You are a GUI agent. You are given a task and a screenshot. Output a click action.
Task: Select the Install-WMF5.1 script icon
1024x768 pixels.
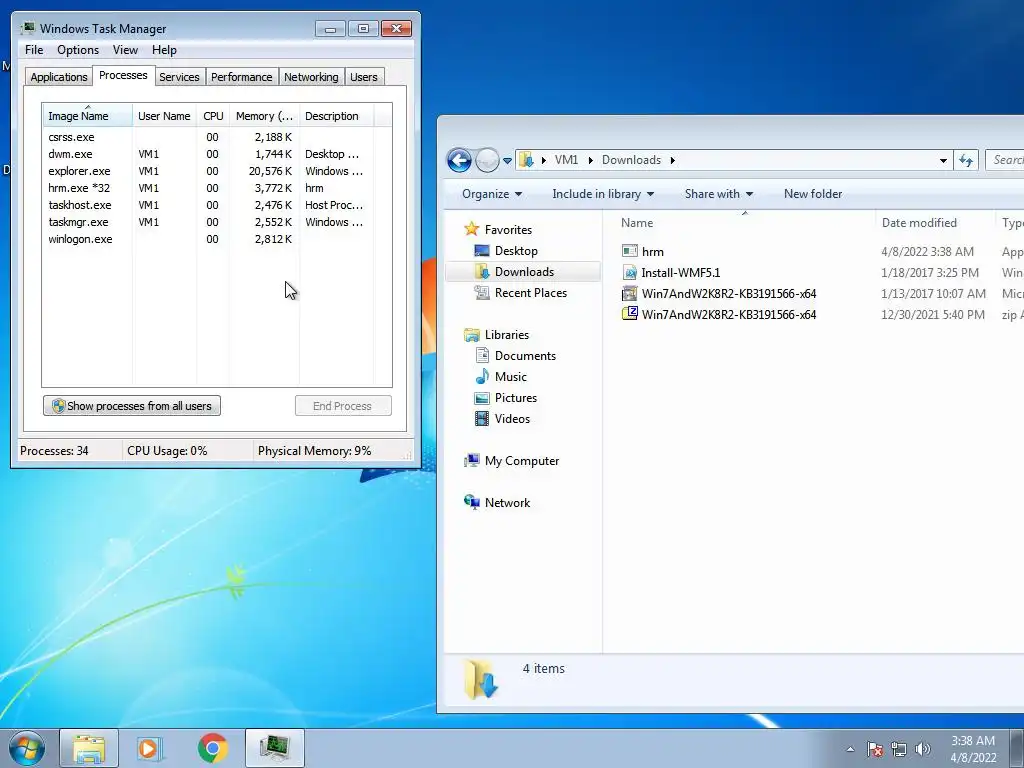pos(630,273)
